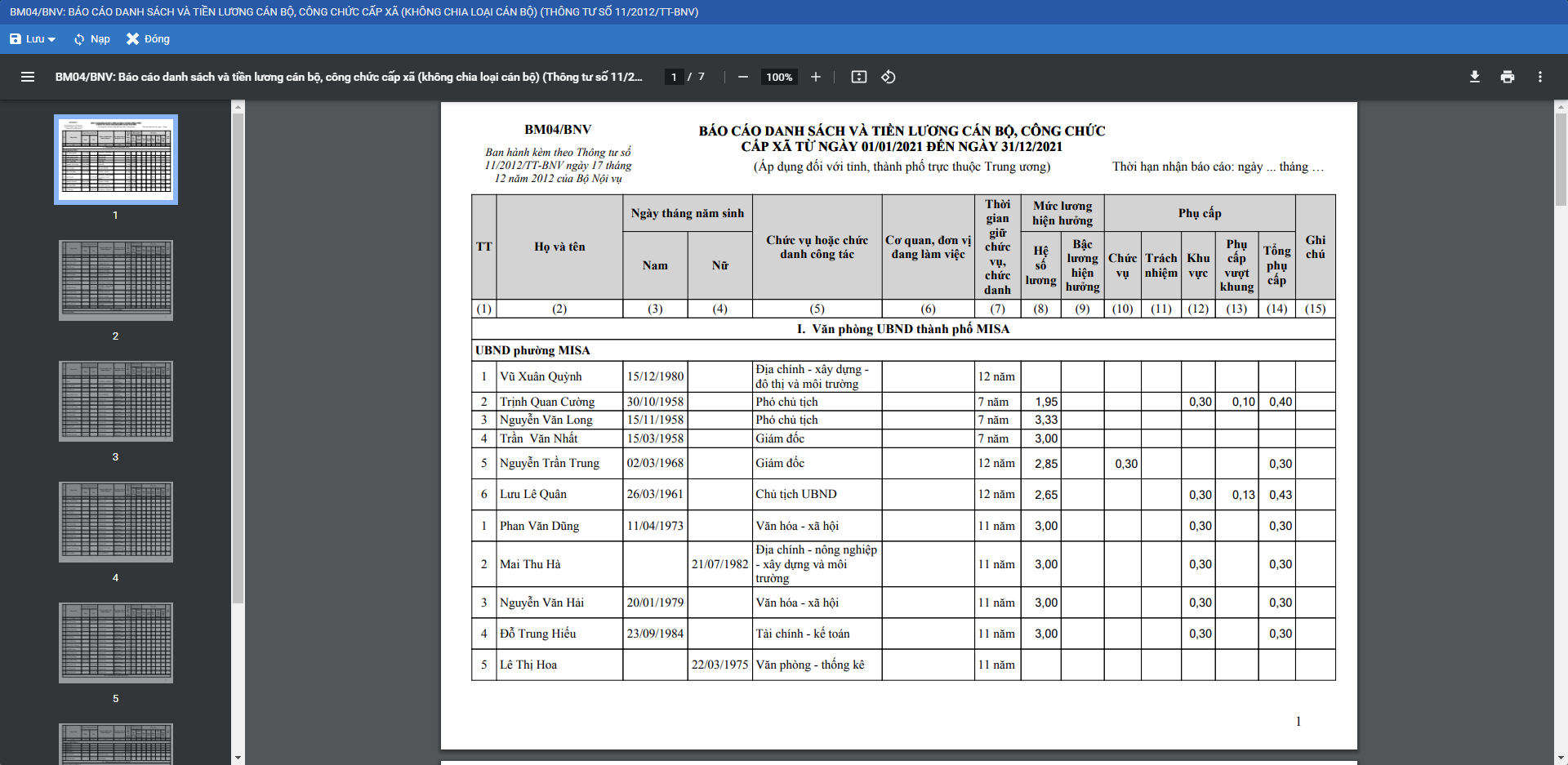Click the page number input field
This screenshot has height=765, width=1568.
coord(674,77)
